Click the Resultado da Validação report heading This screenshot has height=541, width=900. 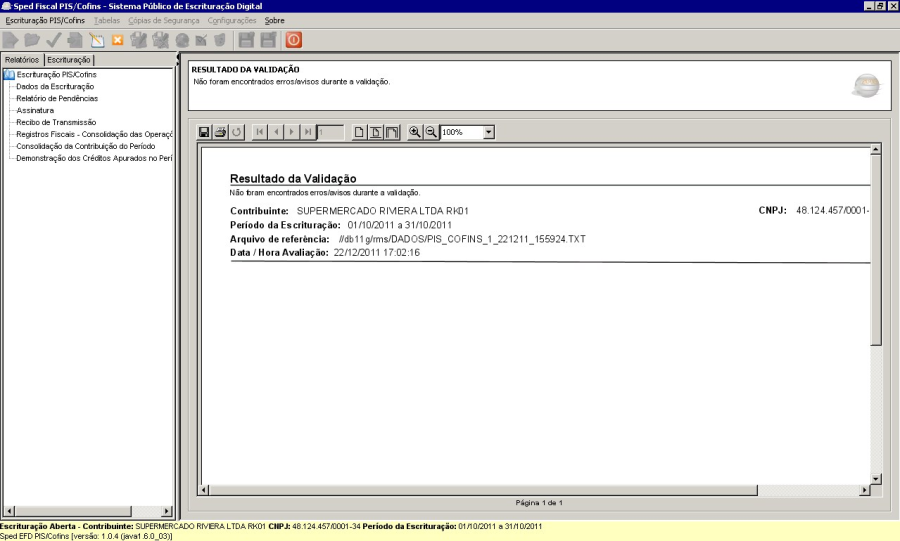293,178
